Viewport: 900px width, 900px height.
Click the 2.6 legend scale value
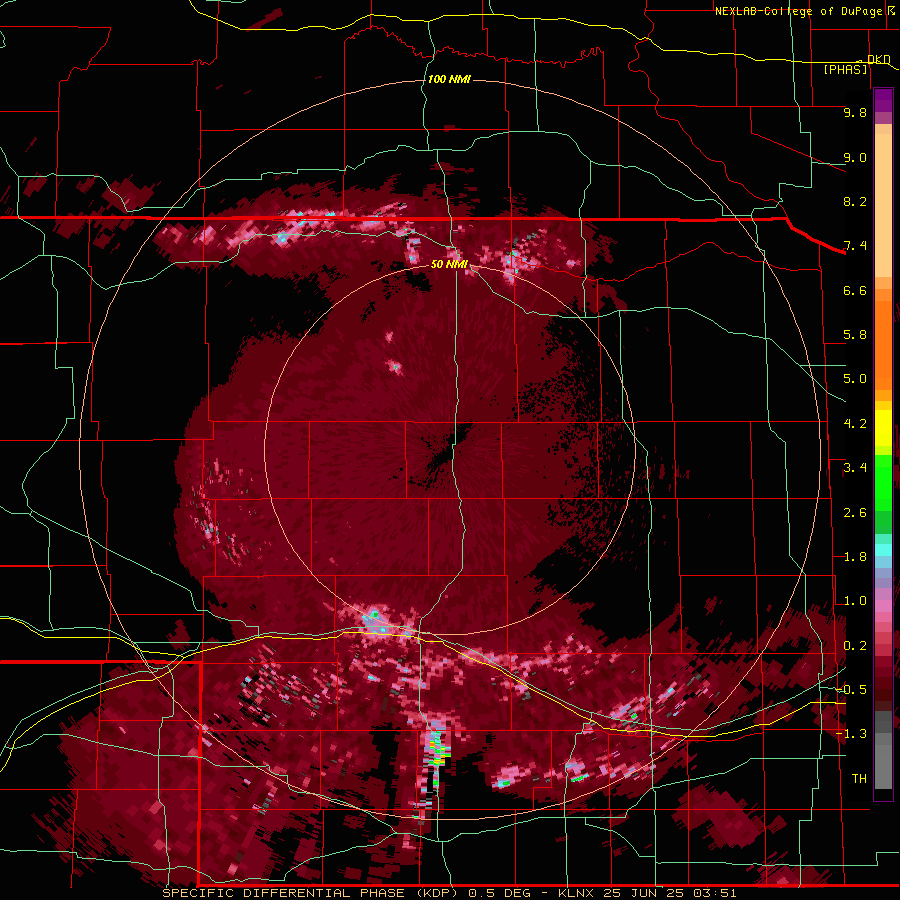click(x=855, y=513)
